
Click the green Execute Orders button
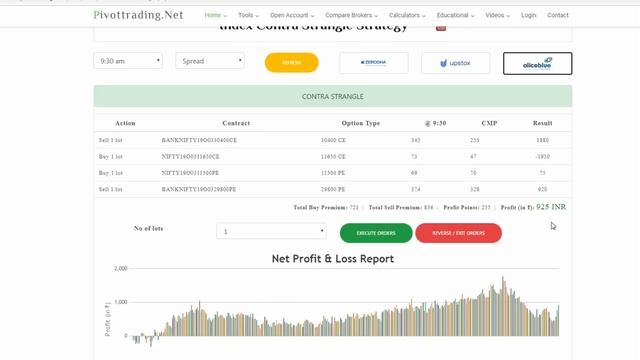click(376, 233)
